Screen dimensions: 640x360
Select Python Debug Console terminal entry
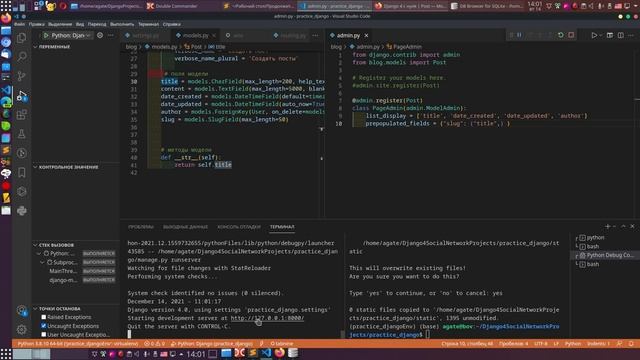click(x=606, y=255)
